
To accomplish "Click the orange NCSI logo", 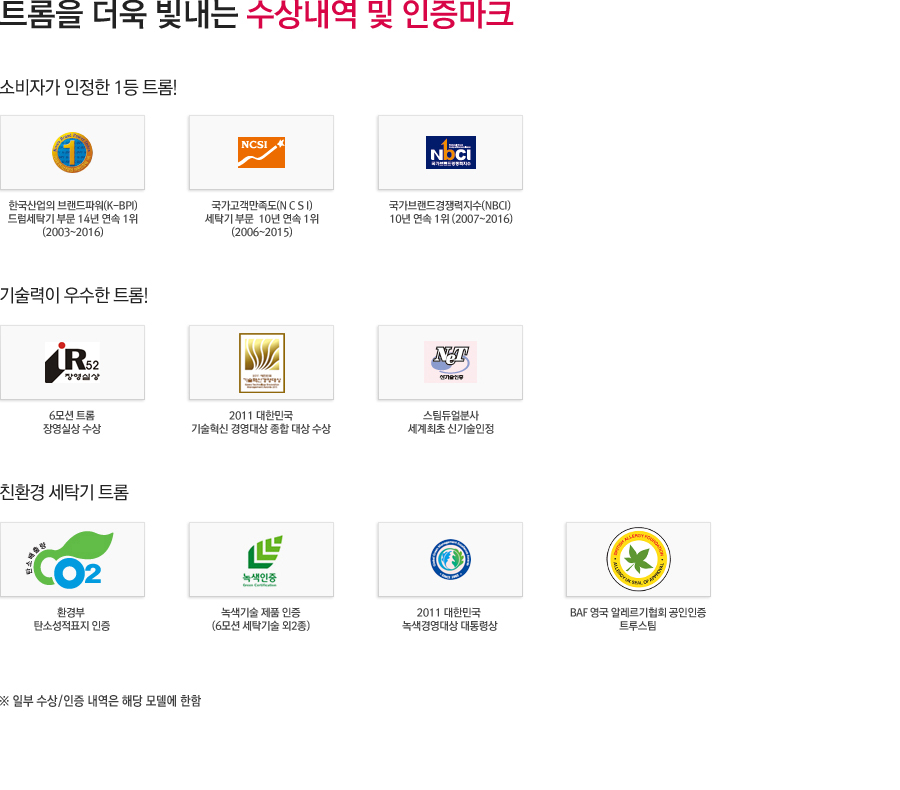I will 261,153.
